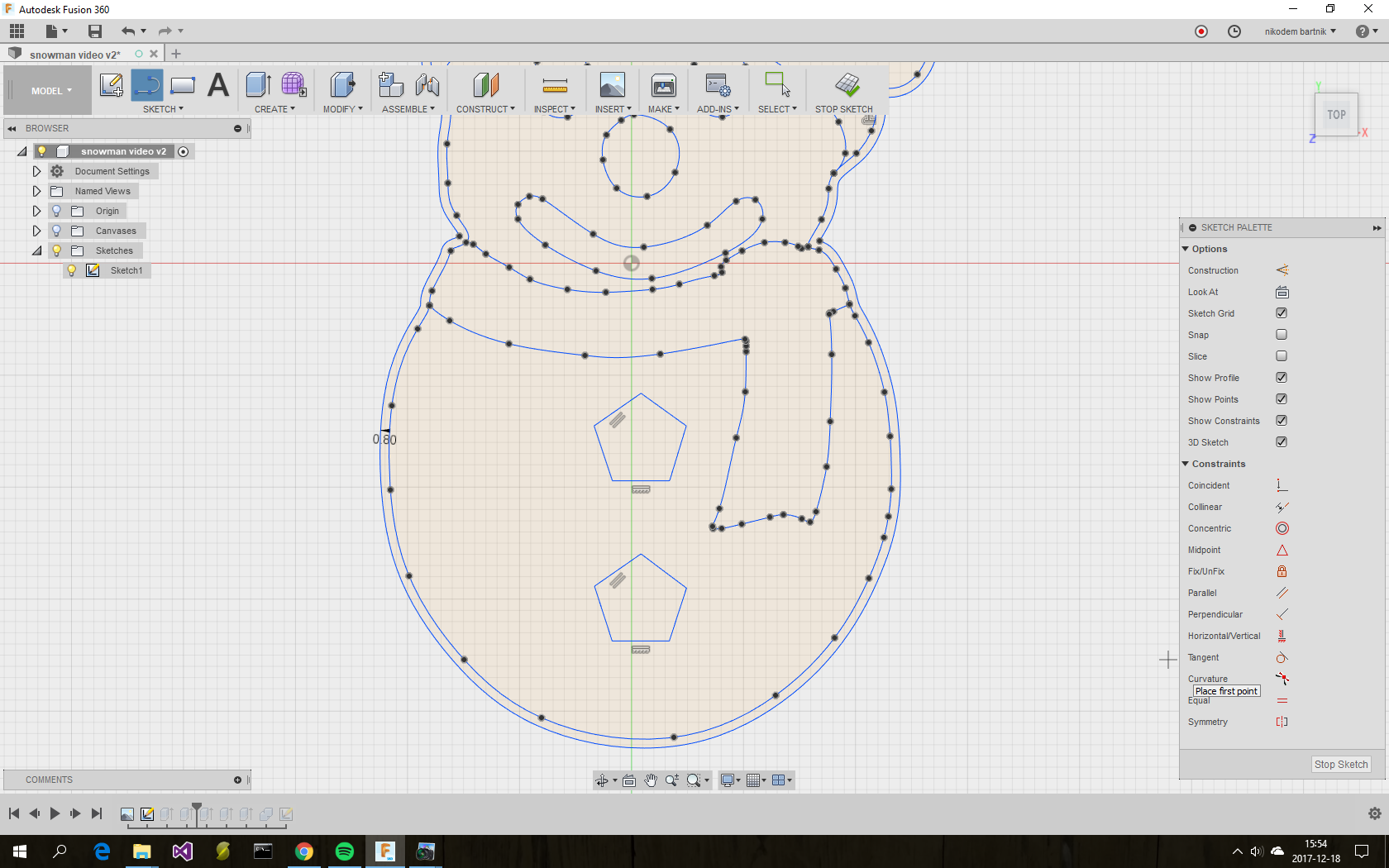
Task: Click the Midpoint constraint triangle icon
Action: click(x=1282, y=550)
